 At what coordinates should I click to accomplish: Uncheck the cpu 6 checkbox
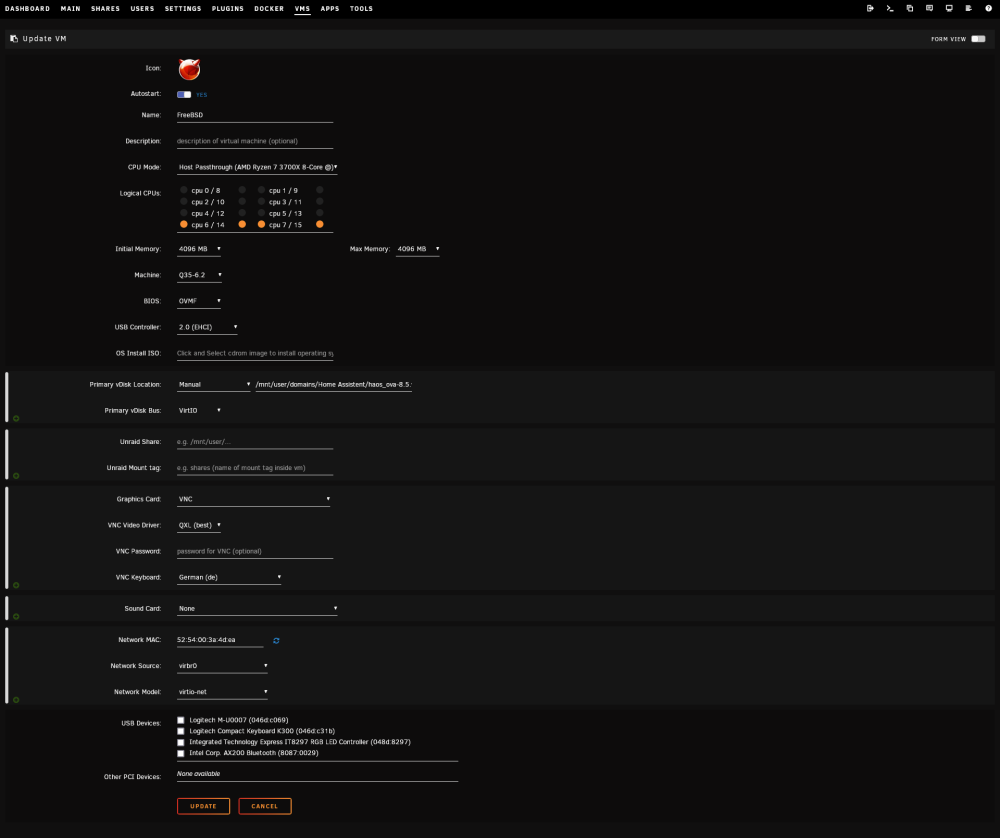pyautogui.click(x=184, y=224)
